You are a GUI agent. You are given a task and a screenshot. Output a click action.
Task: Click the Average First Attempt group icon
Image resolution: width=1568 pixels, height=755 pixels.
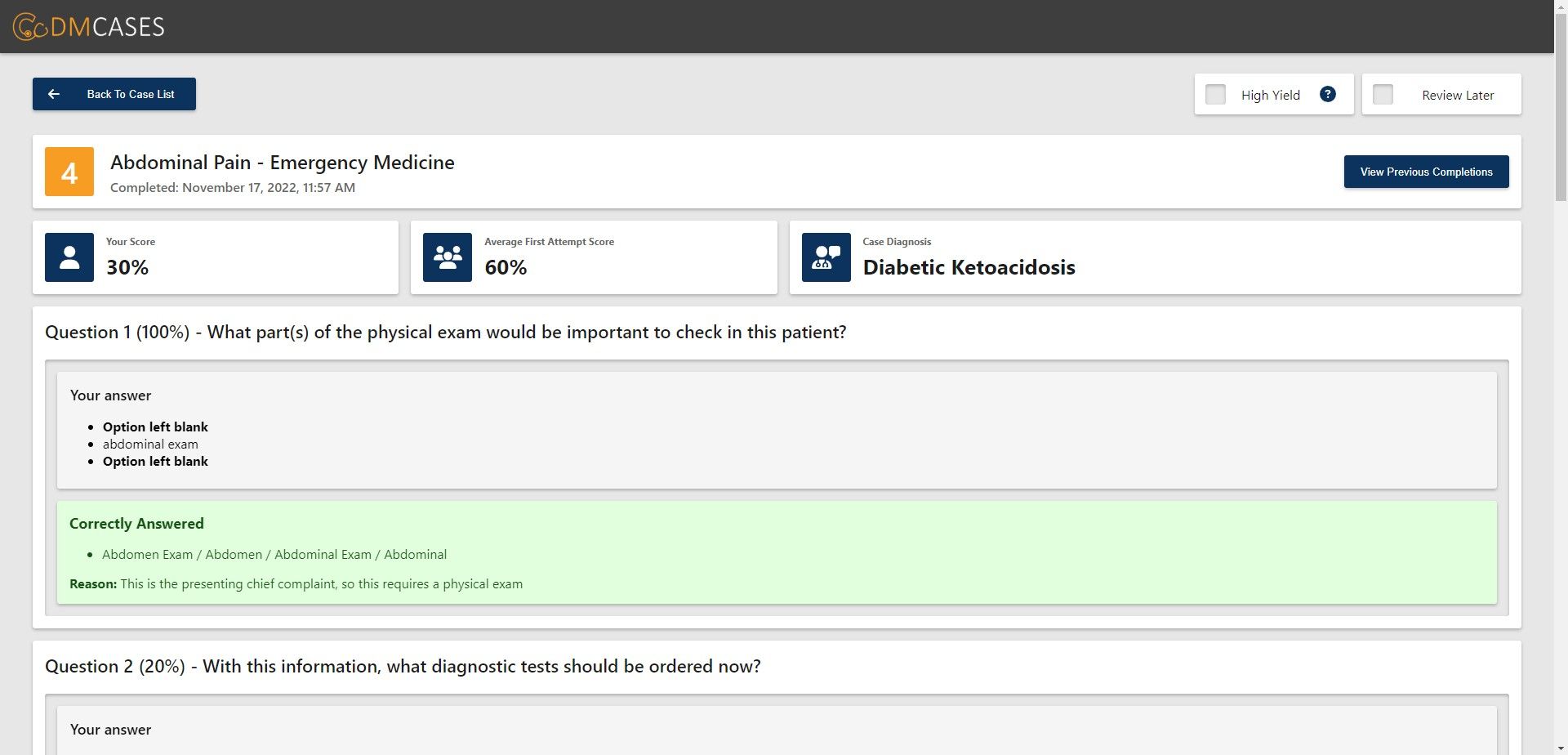[448, 257]
